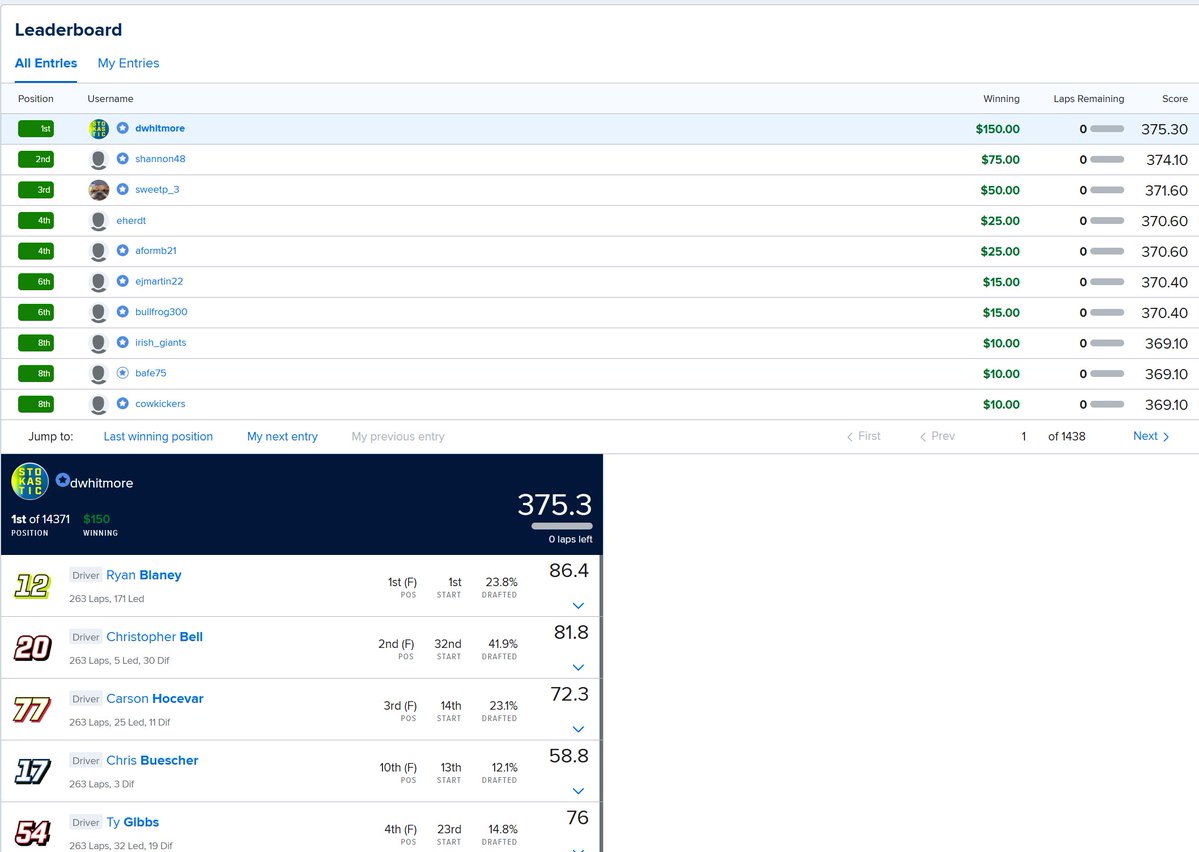Viewport: 1199px width, 852px height.
Task: Click the star badge beside aformb21
Action: (122, 250)
